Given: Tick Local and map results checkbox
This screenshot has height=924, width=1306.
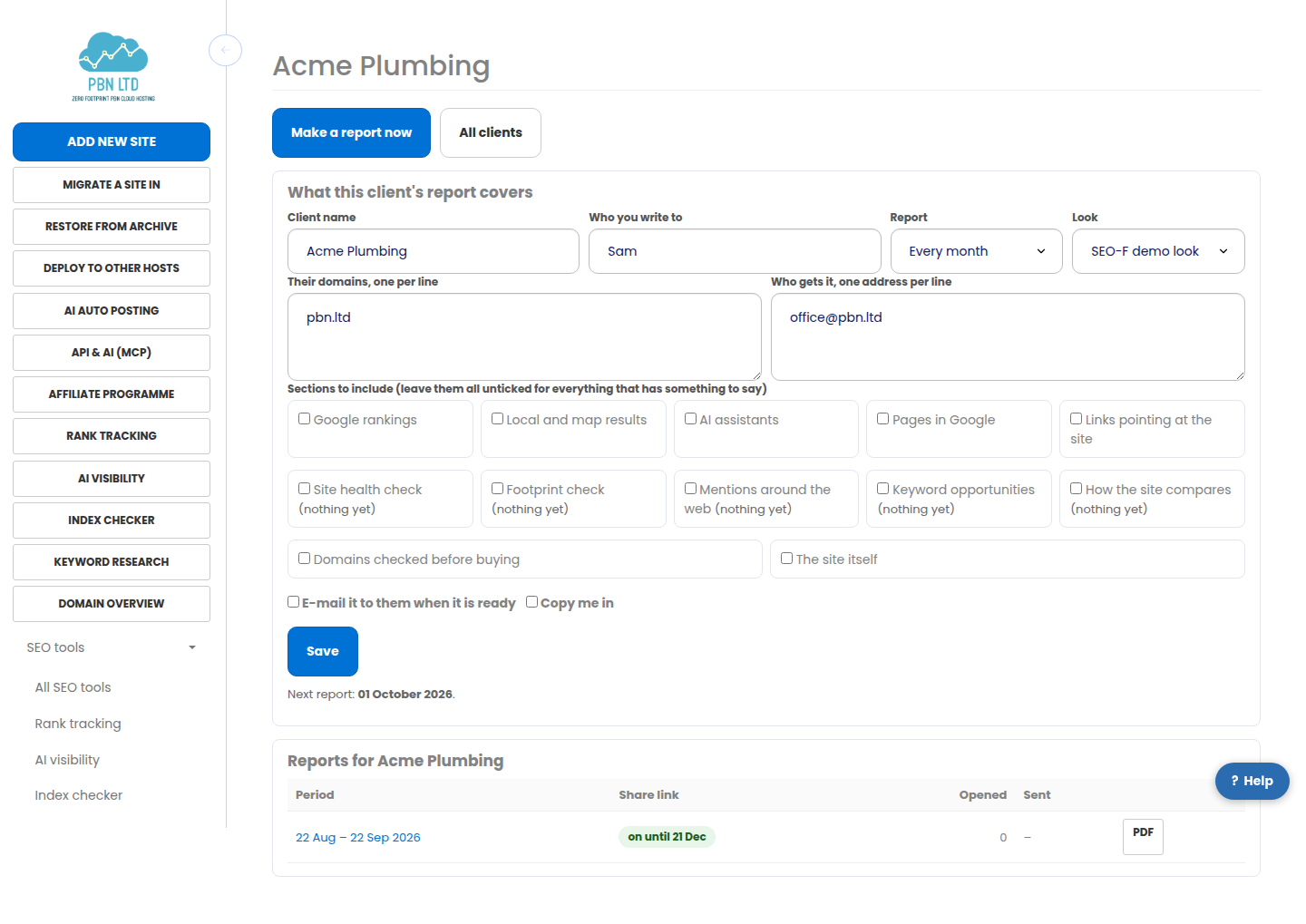Looking at the screenshot, I should 497,419.
